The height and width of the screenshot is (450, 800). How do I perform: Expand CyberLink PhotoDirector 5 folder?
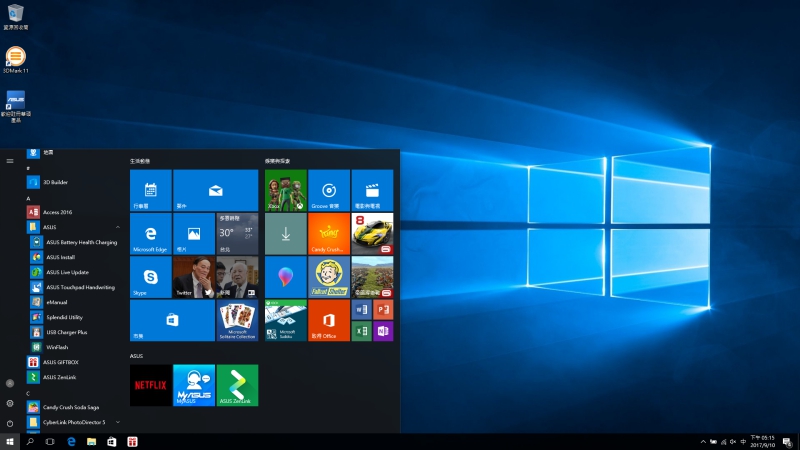(118, 422)
